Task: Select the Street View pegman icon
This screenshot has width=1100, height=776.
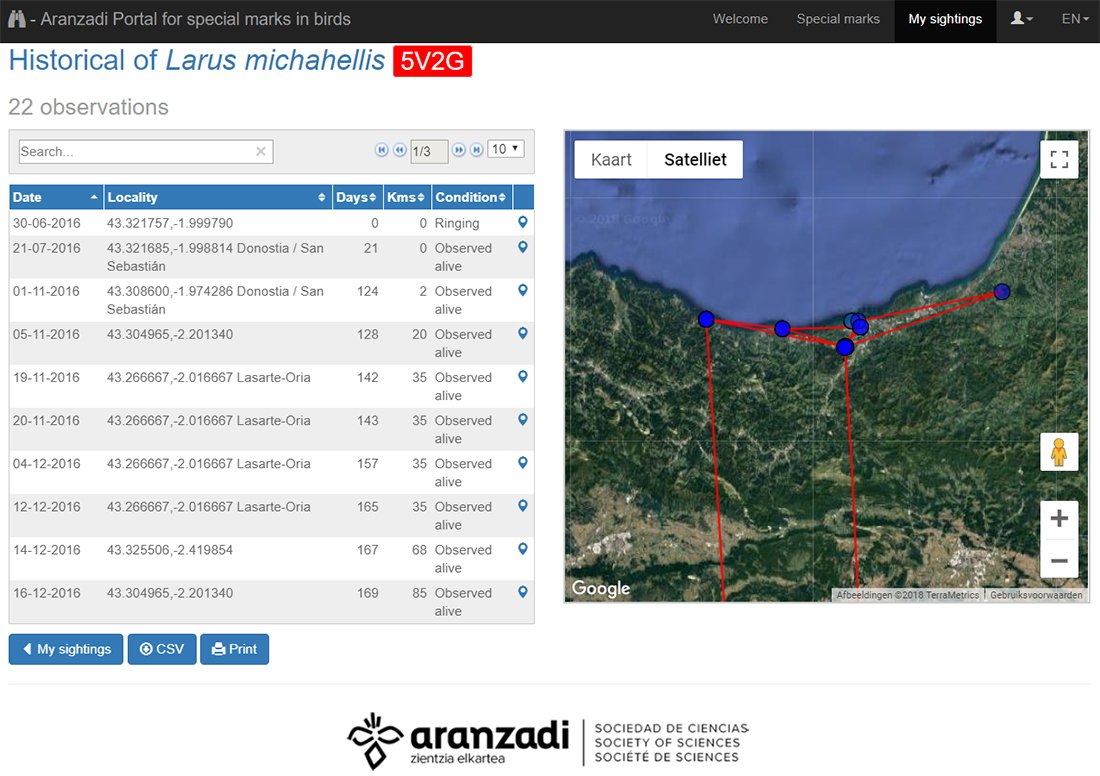Action: click(x=1059, y=453)
